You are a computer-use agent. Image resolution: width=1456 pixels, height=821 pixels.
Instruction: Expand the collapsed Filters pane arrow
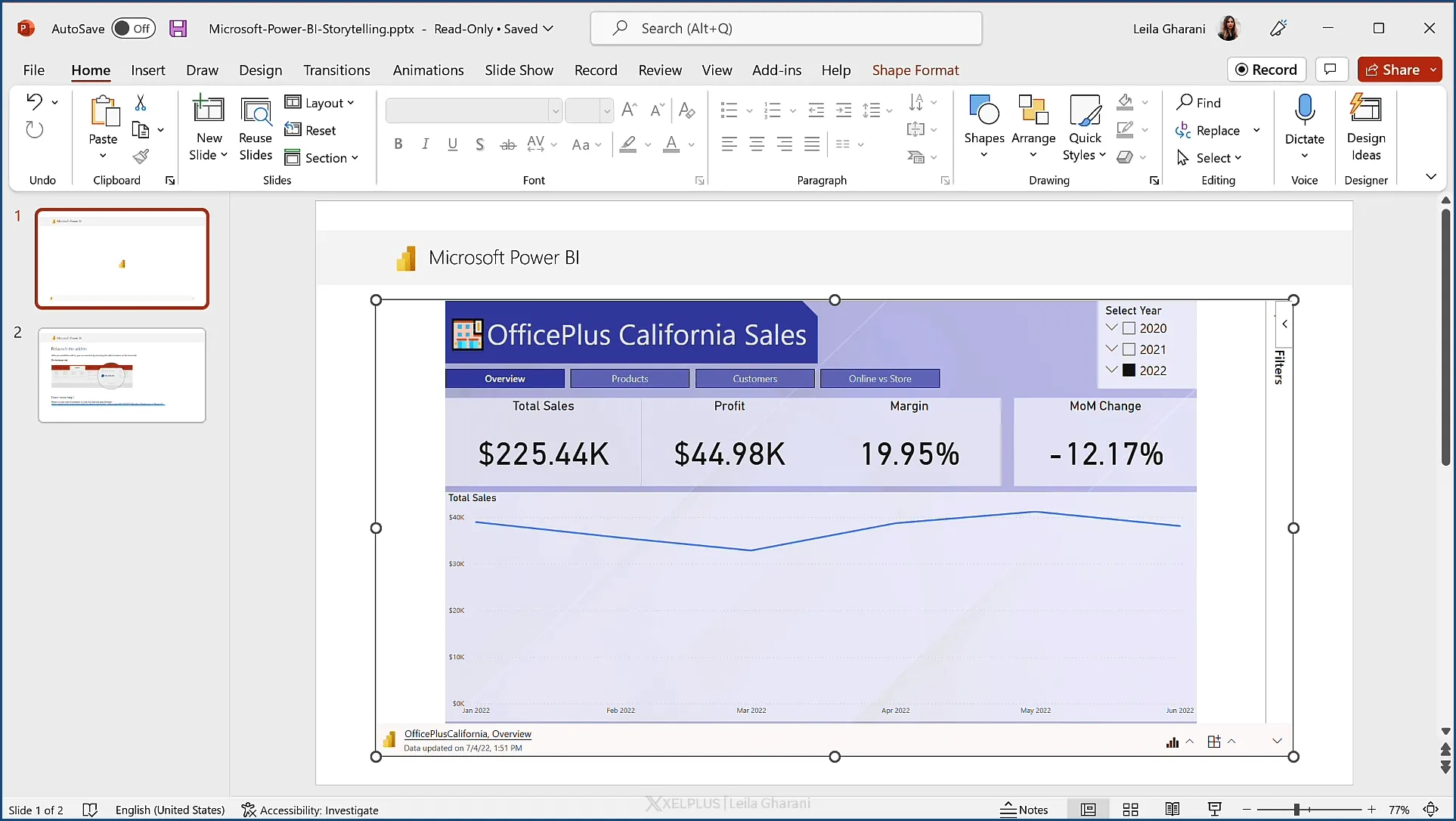pos(1284,324)
